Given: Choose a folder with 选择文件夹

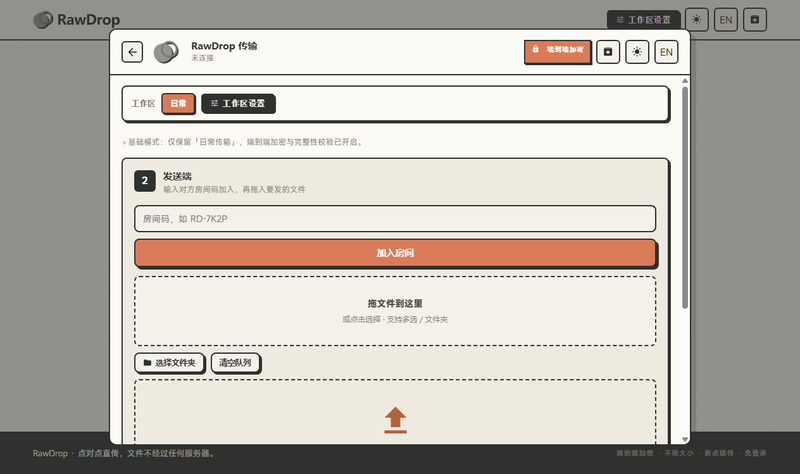Looking at the screenshot, I should coord(169,363).
